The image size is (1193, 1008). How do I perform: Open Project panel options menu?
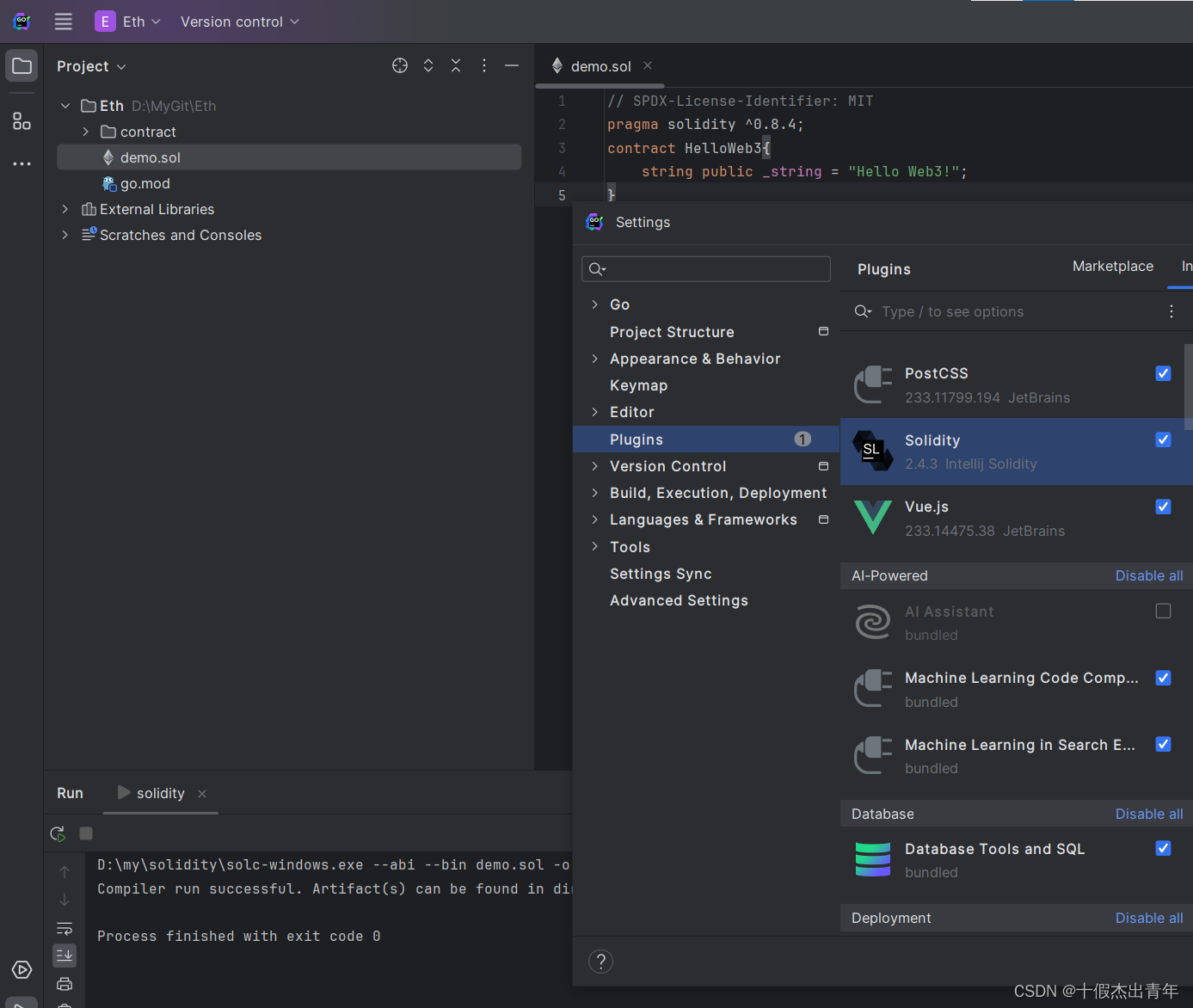pos(484,66)
